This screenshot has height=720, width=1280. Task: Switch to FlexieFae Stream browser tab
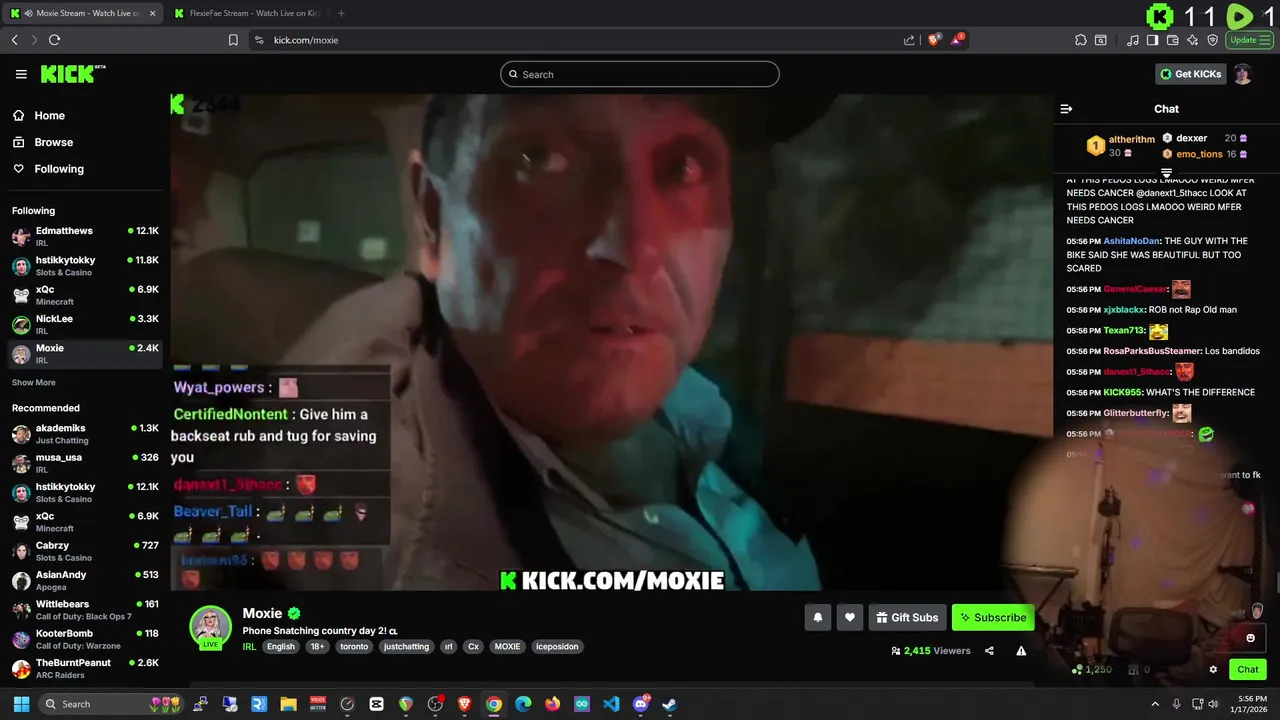point(246,13)
